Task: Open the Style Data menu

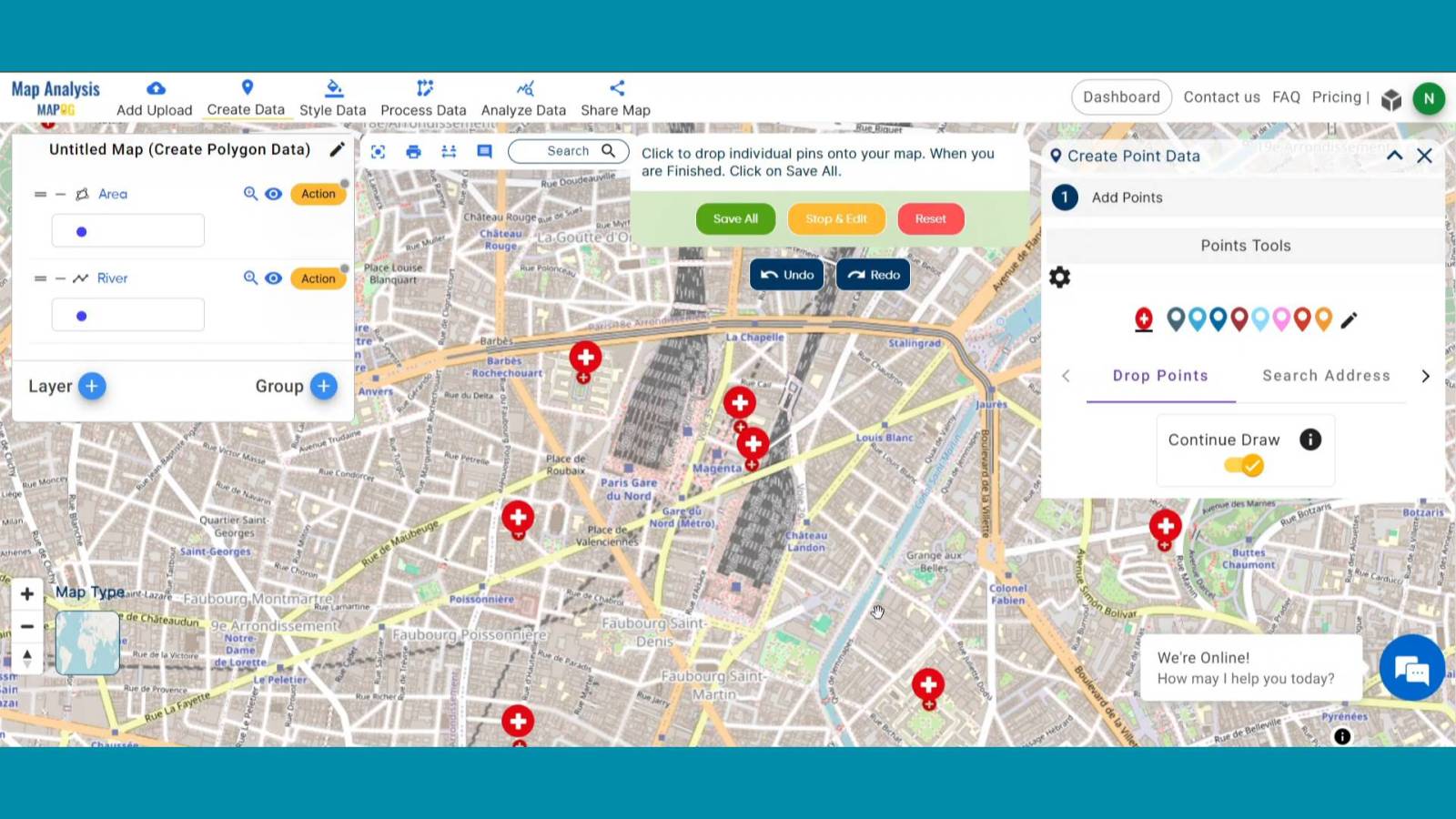Action: point(332,98)
